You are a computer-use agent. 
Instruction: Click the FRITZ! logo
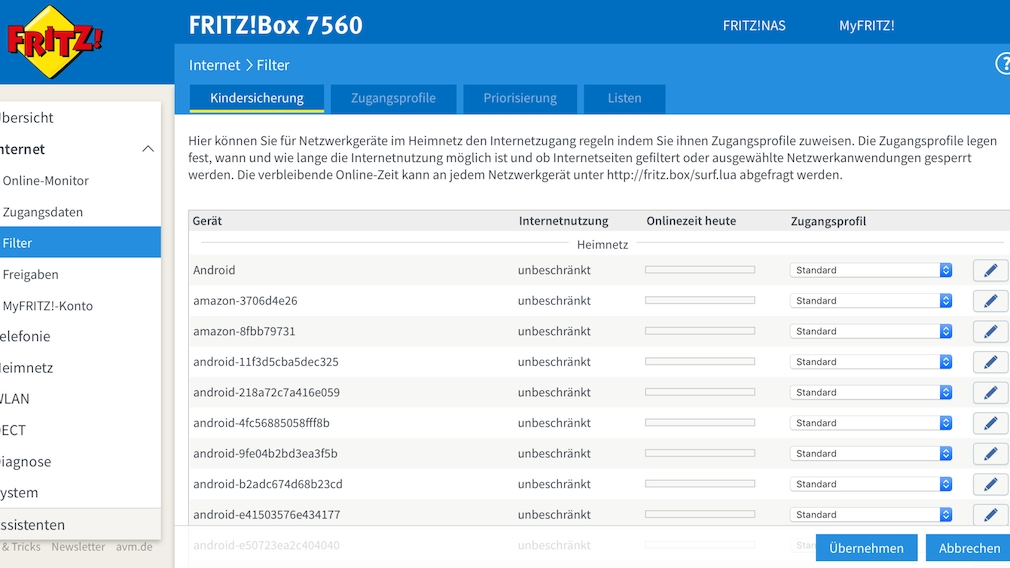coord(54,42)
